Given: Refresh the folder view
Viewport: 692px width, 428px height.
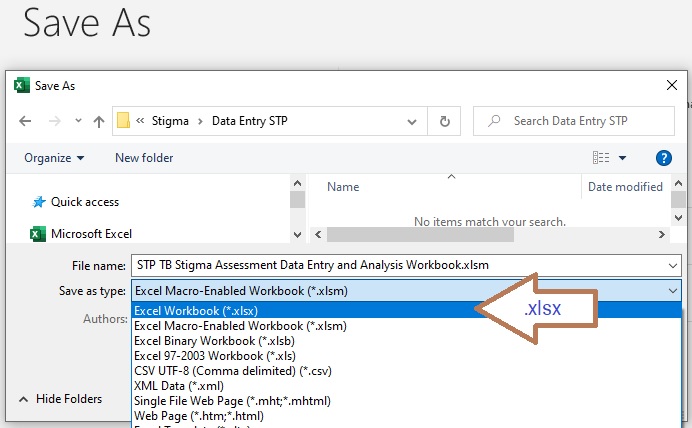Looking at the screenshot, I should click(x=444, y=121).
